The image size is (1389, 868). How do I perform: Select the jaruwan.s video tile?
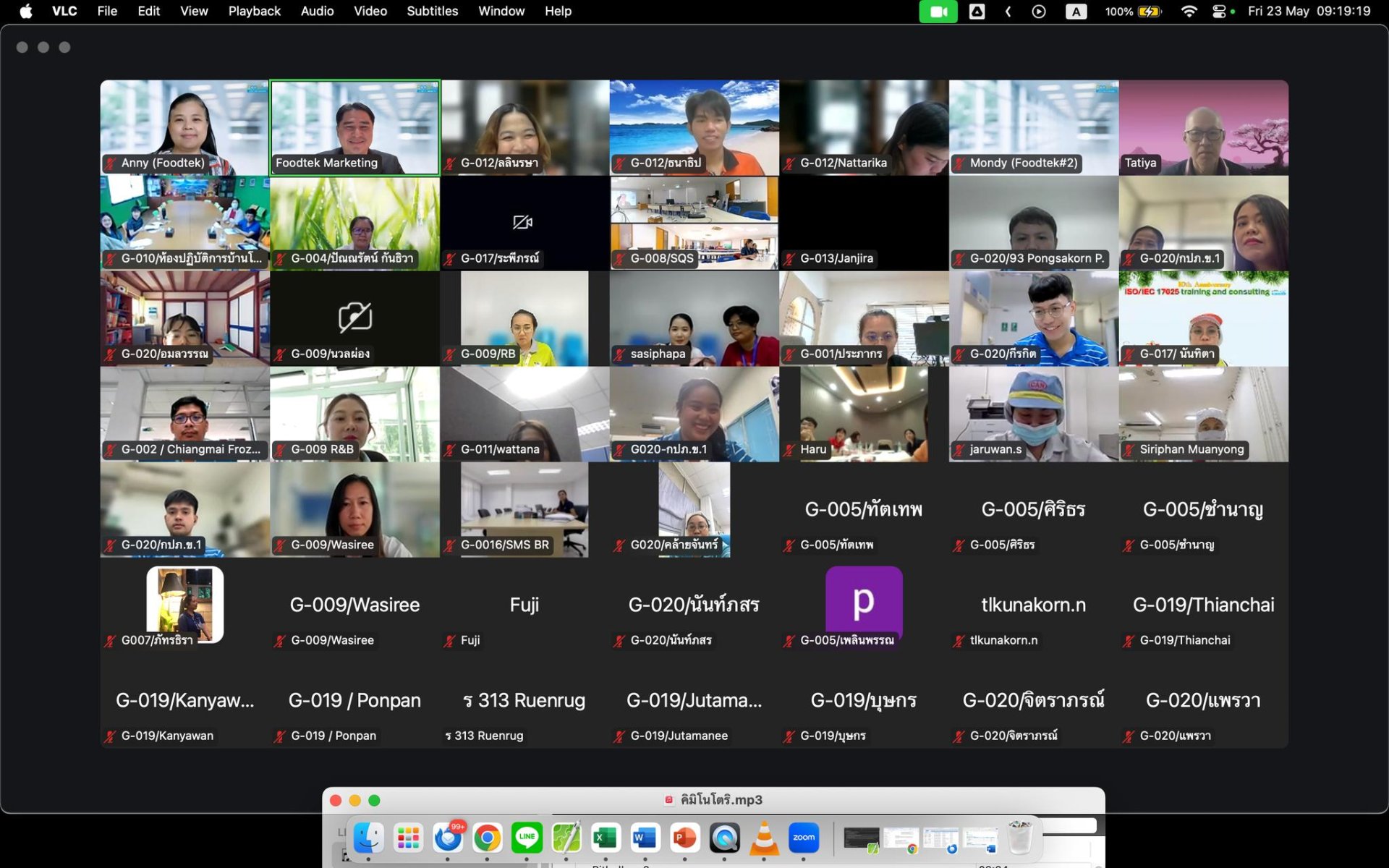point(1033,414)
